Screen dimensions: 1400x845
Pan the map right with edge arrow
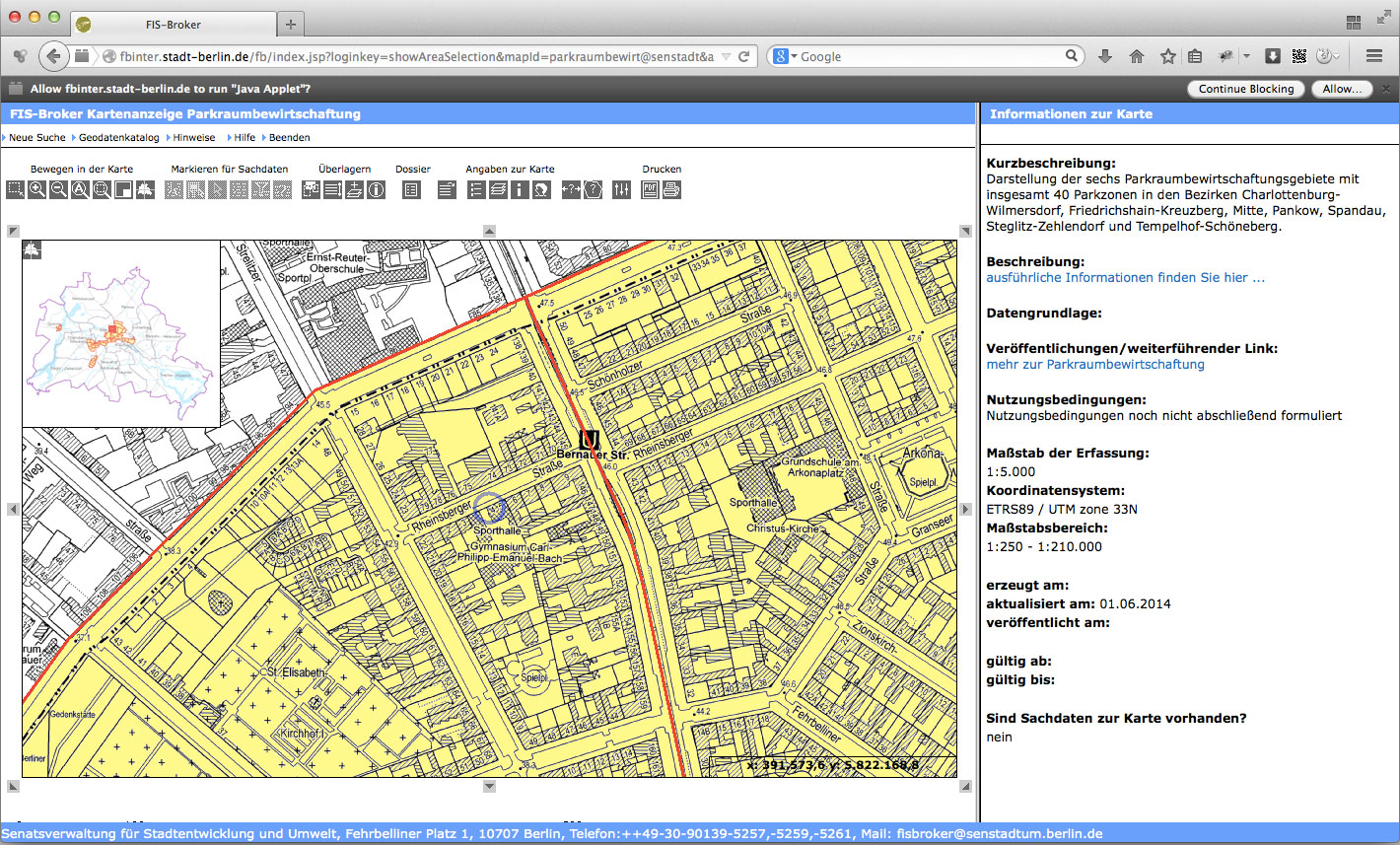coord(965,509)
